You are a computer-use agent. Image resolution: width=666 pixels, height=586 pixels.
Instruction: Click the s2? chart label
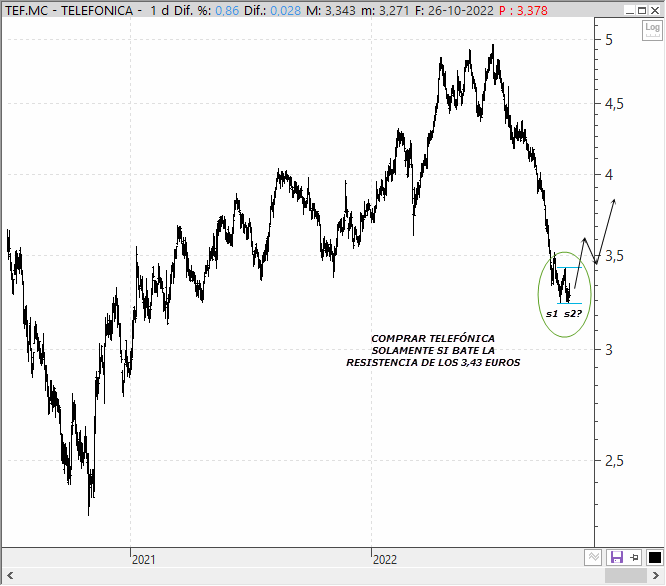(x=573, y=314)
